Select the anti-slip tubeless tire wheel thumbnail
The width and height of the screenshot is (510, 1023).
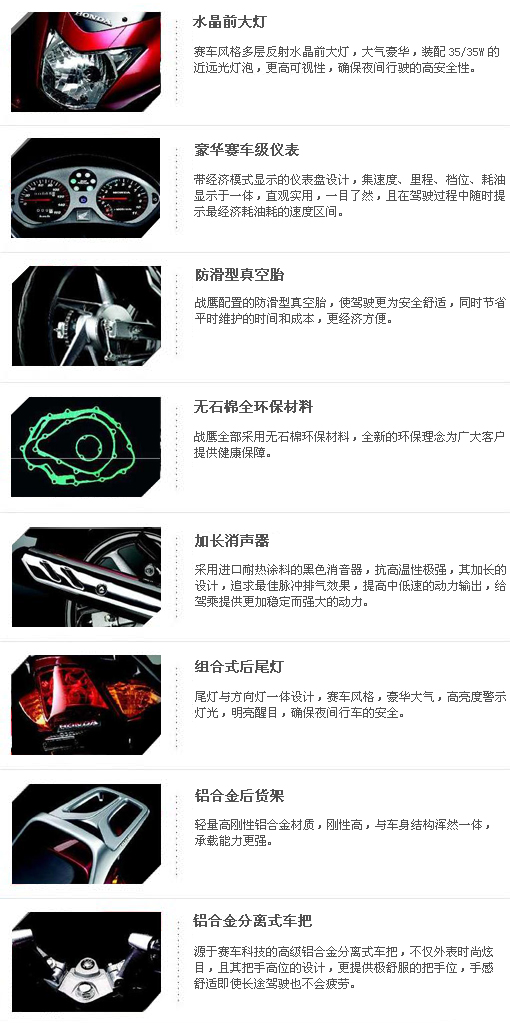[x=86, y=316]
